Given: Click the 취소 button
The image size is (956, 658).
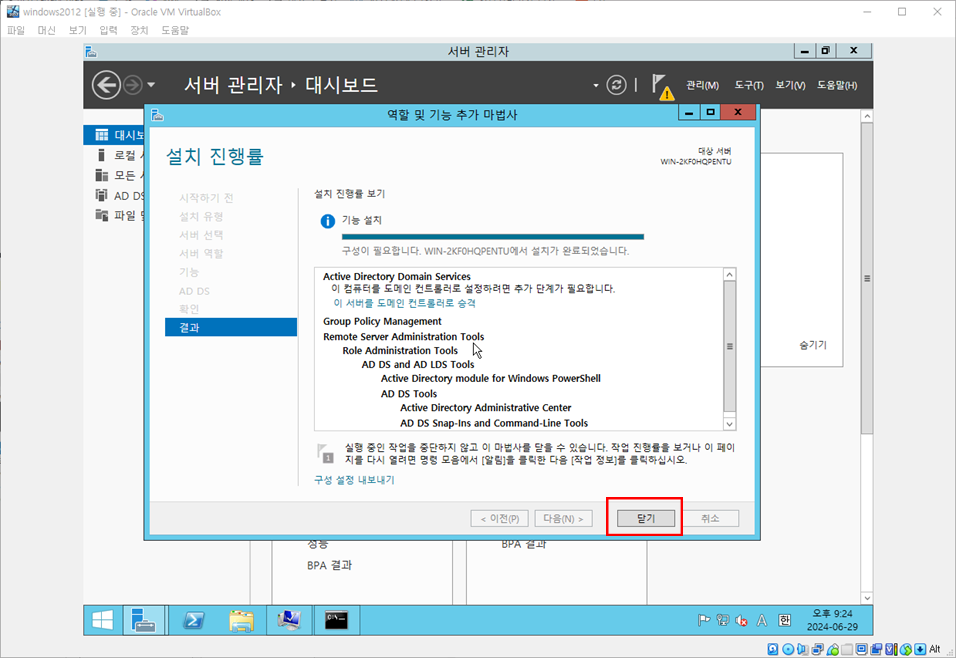Looking at the screenshot, I should pos(710,518).
